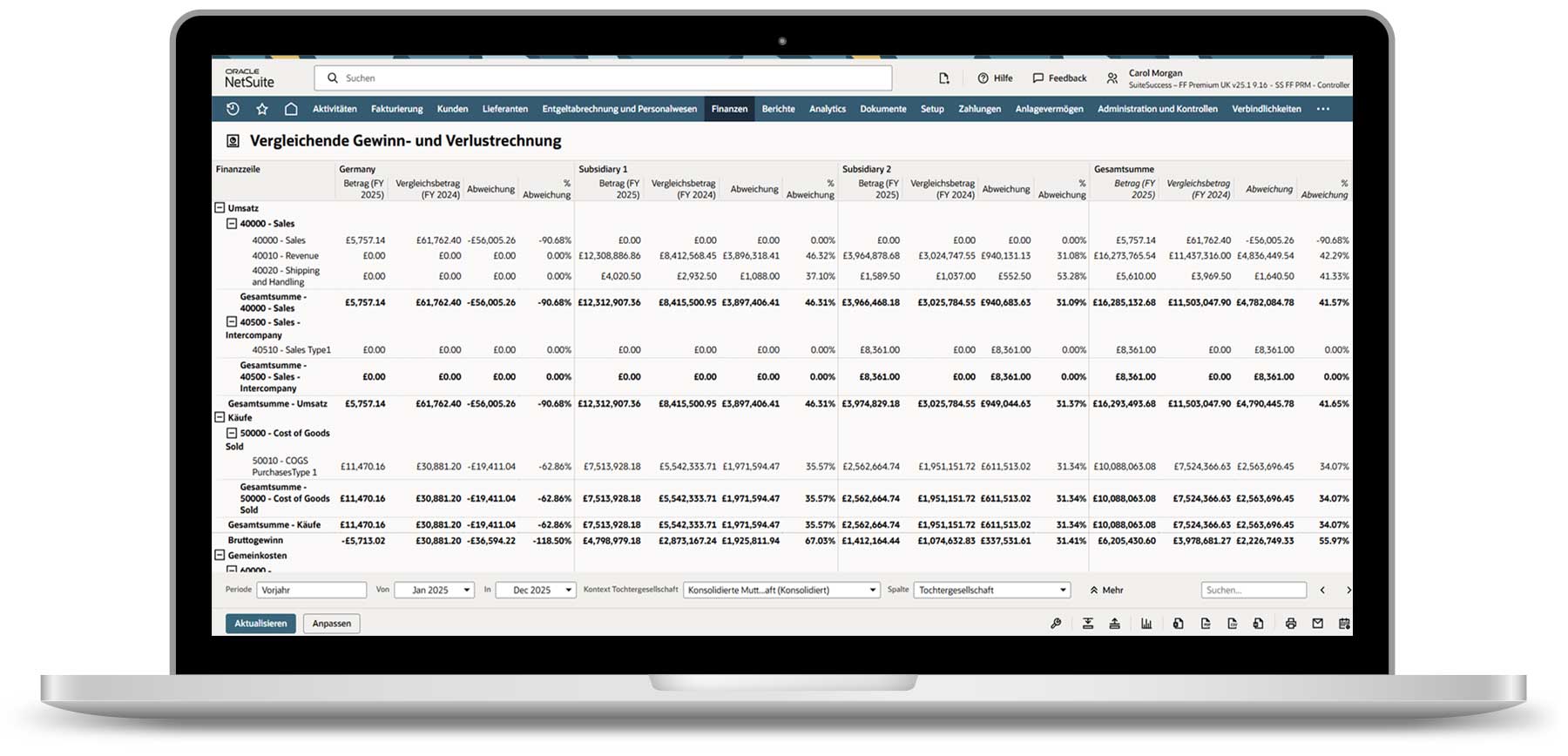1568x756 pixels.
Task: Click the Aktualisieren button
Action: pyautogui.click(x=260, y=624)
